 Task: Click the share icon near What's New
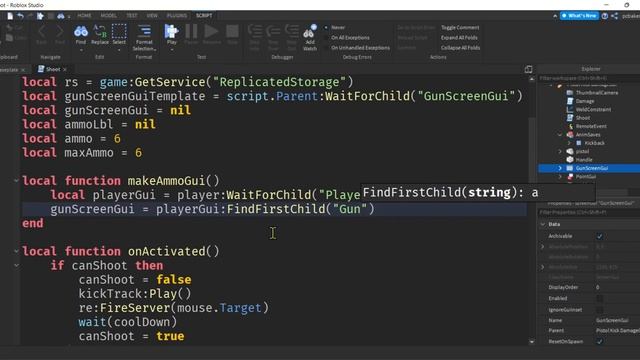pyautogui.click(x=615, y=16)
